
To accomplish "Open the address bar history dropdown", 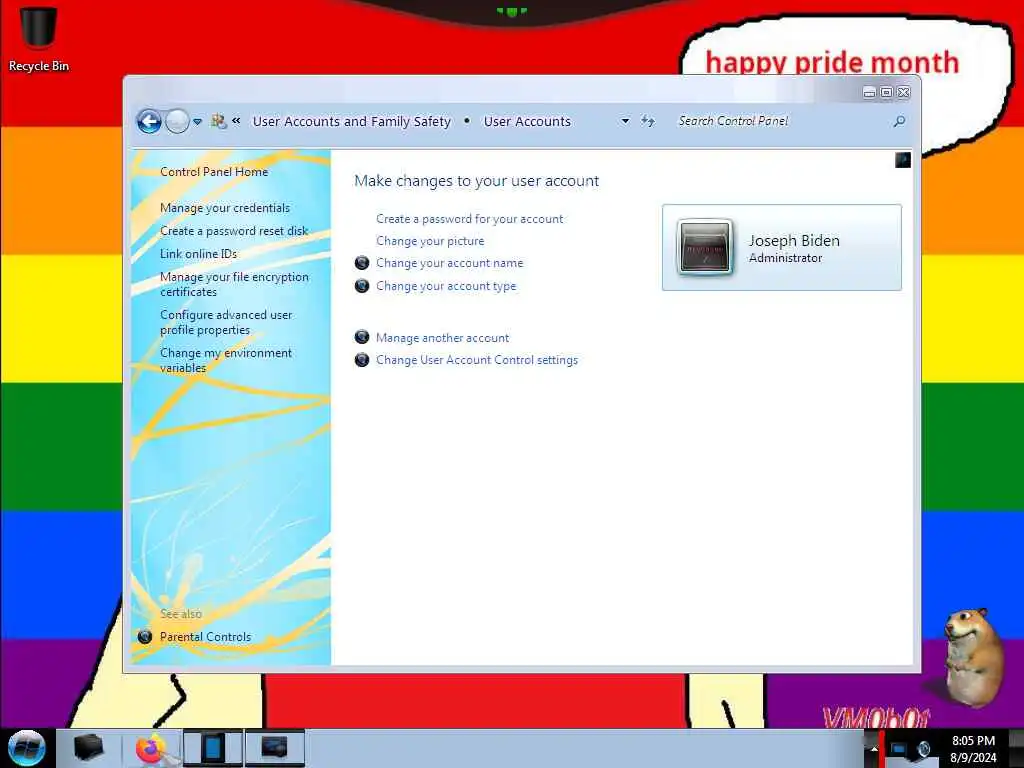I will [x=625, y=121].
